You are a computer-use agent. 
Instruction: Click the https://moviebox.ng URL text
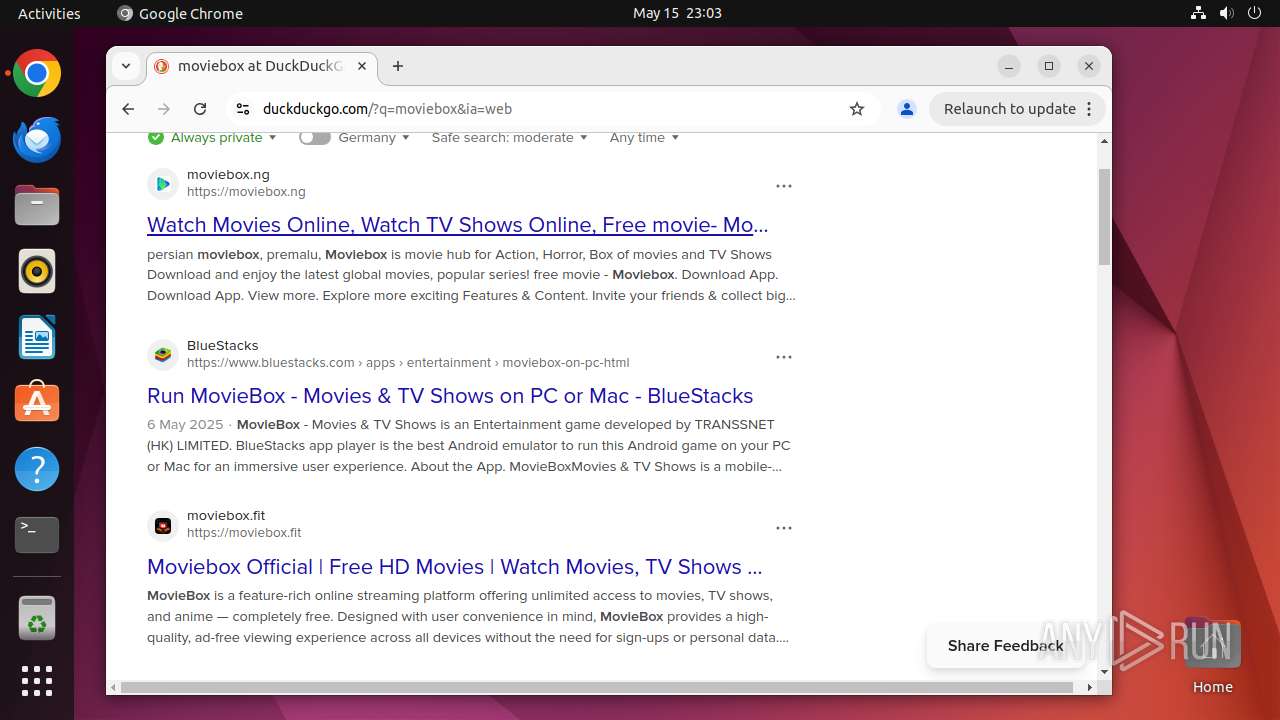[x=246, y=192]
